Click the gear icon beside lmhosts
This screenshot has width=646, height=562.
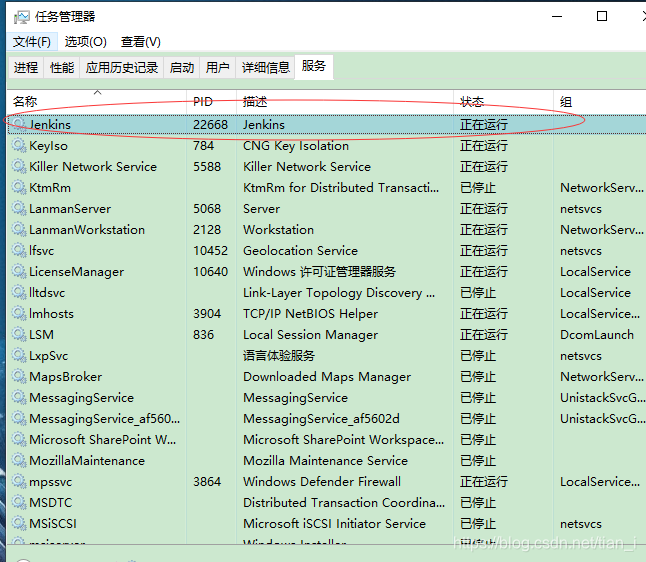coord(19,313)
